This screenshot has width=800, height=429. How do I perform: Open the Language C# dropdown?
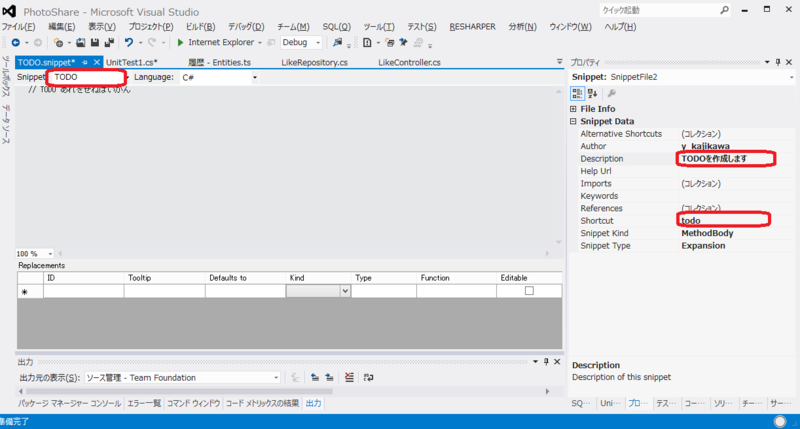point(255,78)
